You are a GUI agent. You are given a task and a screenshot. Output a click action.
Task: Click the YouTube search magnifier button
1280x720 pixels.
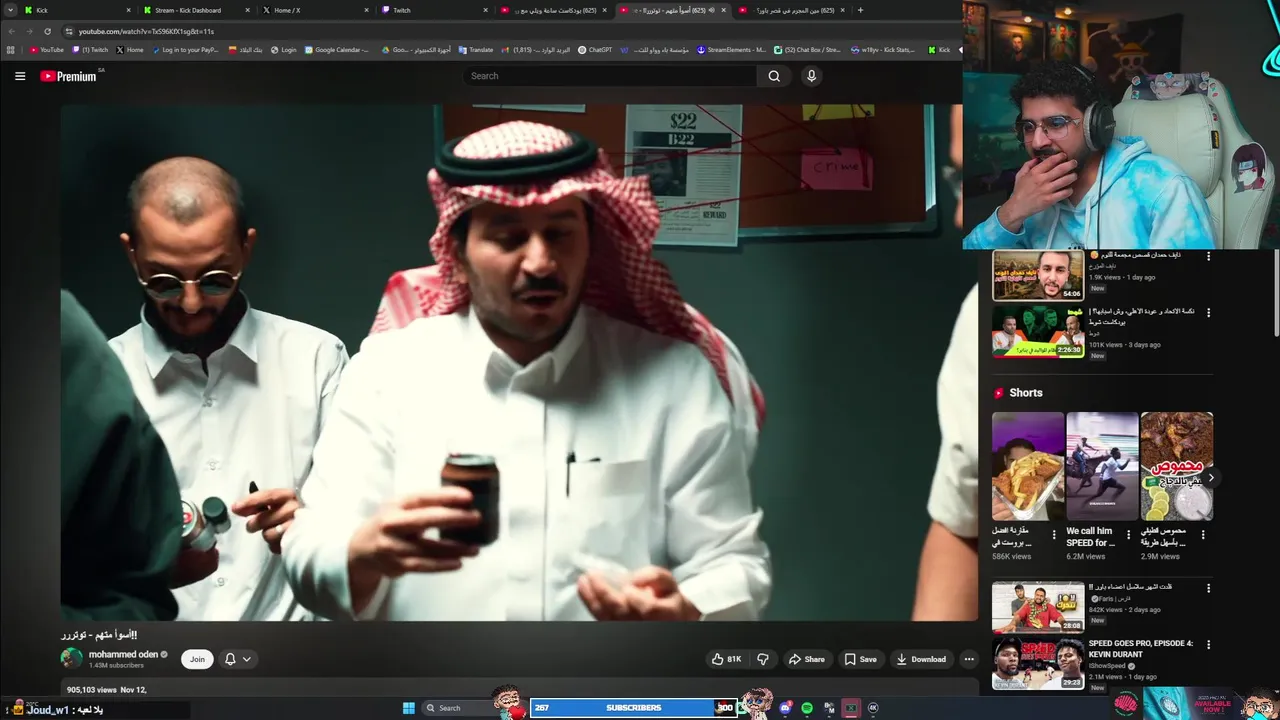tap(774, 76)
